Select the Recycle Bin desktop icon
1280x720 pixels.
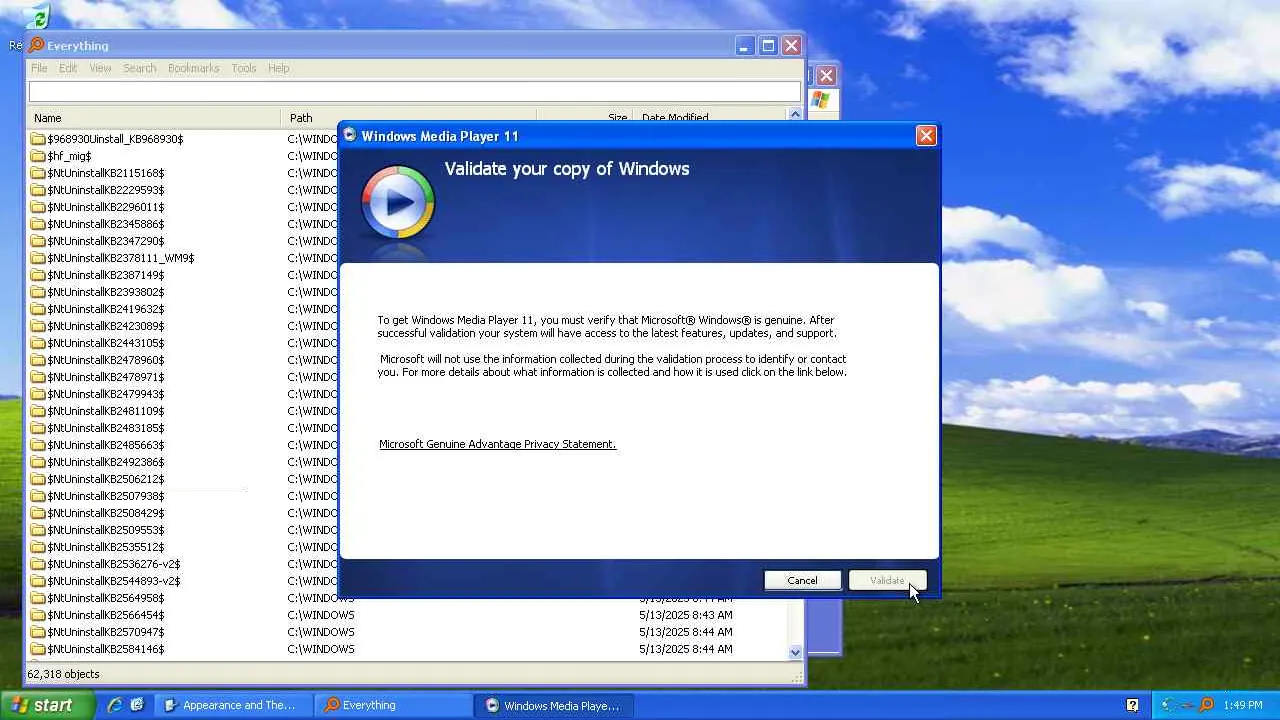(x=37, y=17)
